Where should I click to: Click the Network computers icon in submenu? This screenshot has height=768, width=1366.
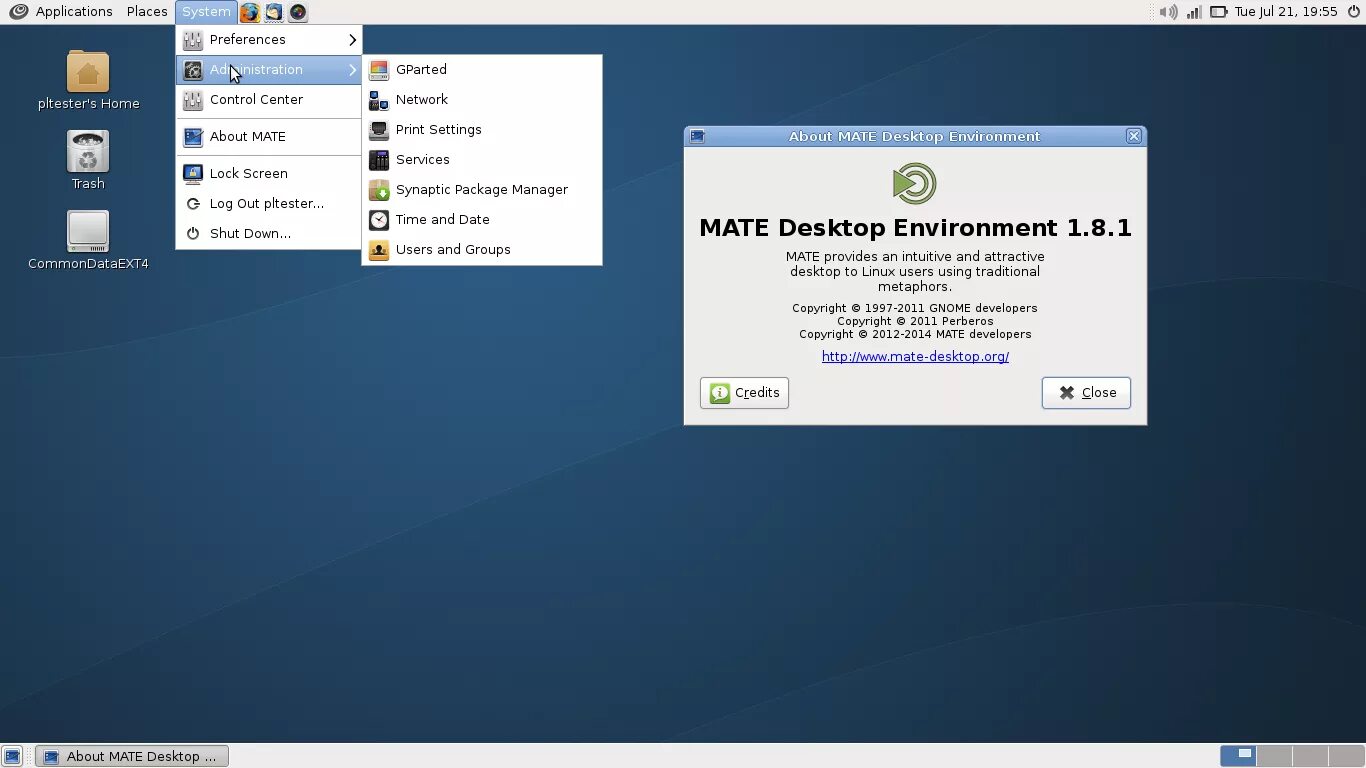pyautogui.click(x=379, y=100)
